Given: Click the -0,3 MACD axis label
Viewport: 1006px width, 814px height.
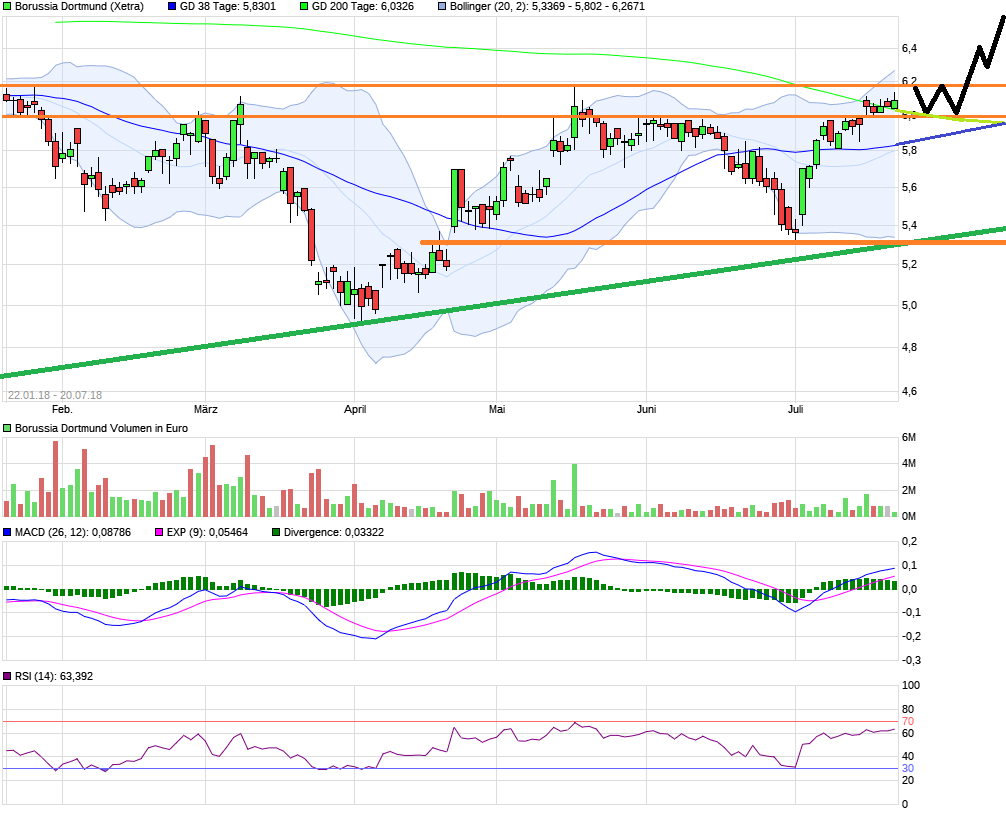Looking at the screenshot, I should click(911, 660).
